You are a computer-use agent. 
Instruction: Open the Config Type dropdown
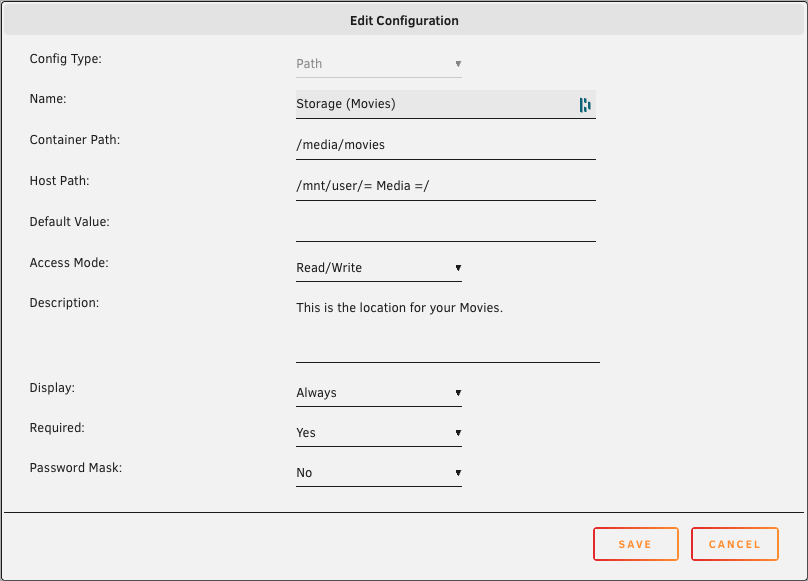379,64
